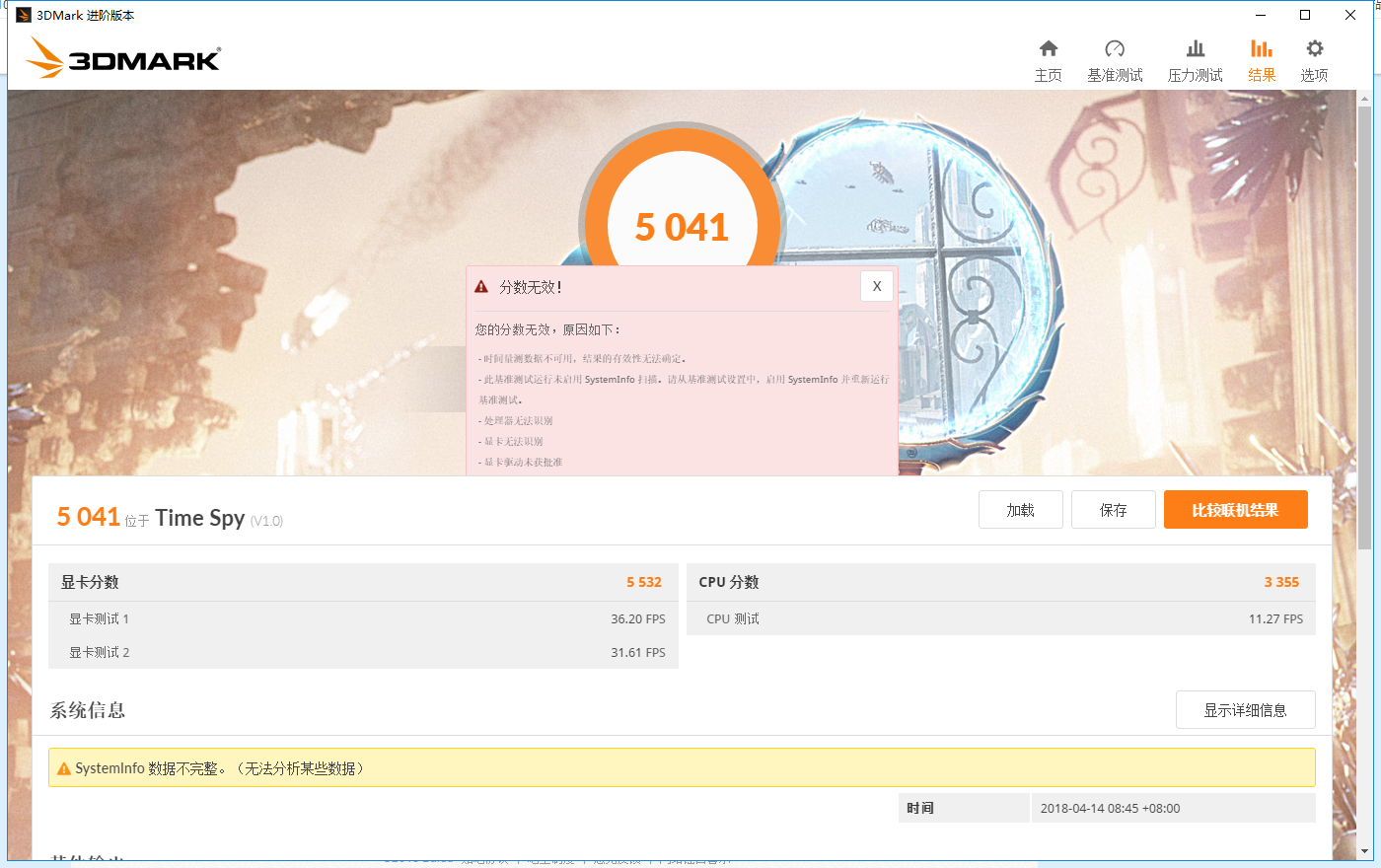Click the 3DMark logo

pos(123,58)
